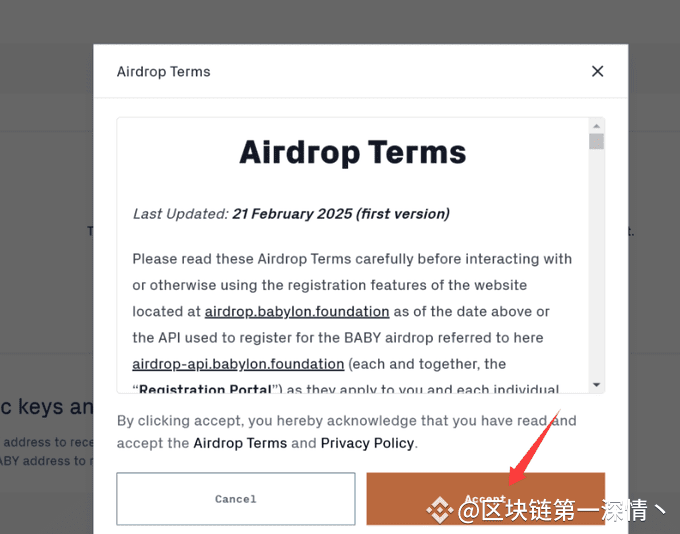Click the empty scrollbar track below the thumb
Screen dimensions: 680x534
tap(596, 265)
